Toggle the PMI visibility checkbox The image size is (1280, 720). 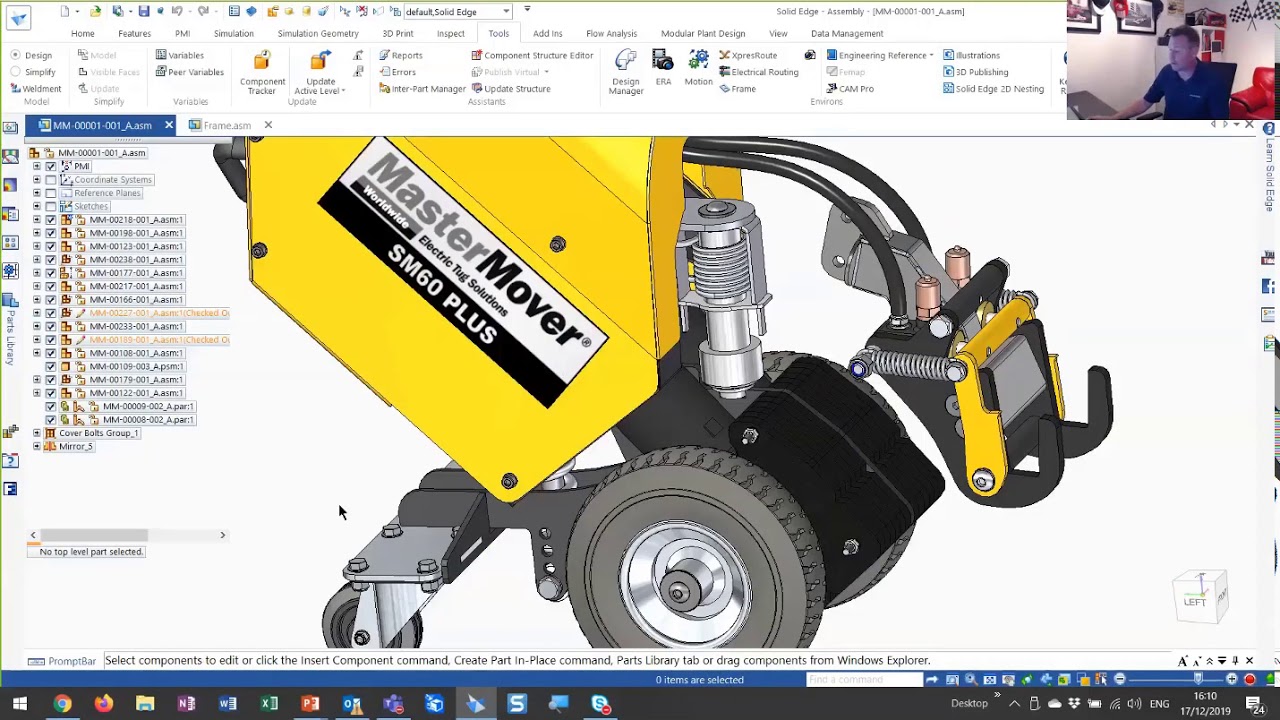click(x=51, y=166)
